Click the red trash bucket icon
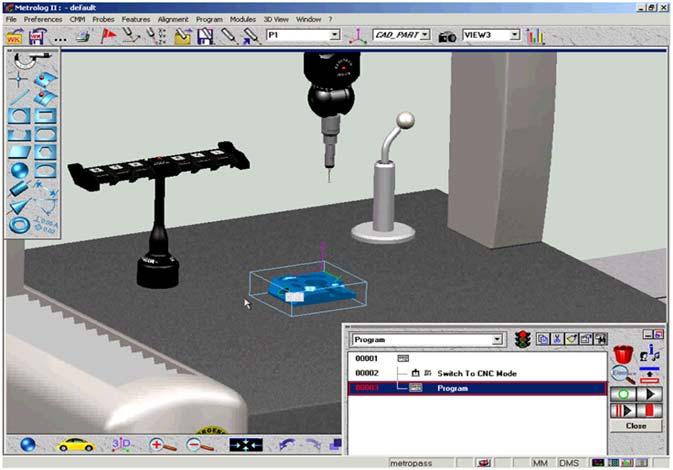This screenshot has width=673, height=470. 623,355
